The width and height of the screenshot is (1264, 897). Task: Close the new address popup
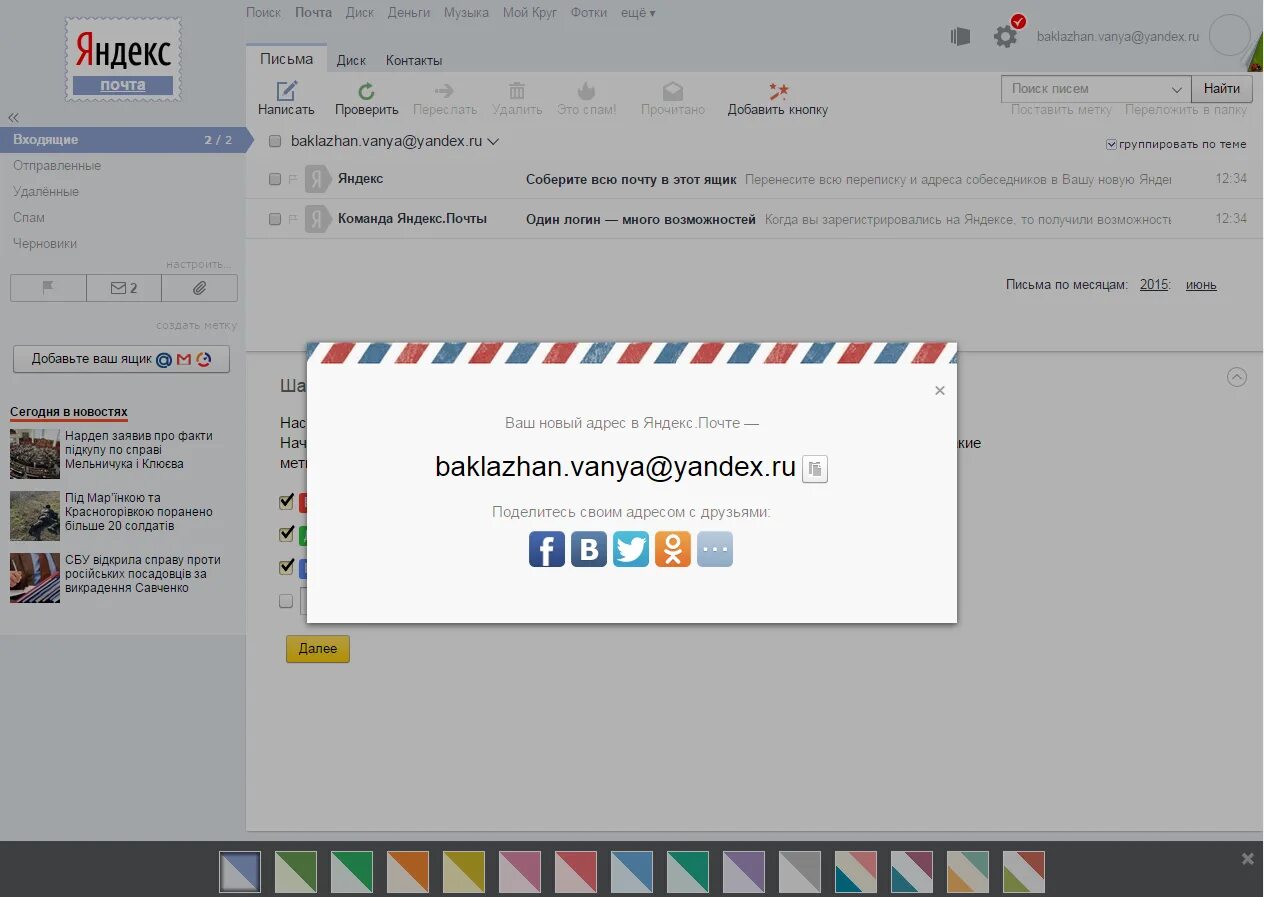click(x=940, y=391)
